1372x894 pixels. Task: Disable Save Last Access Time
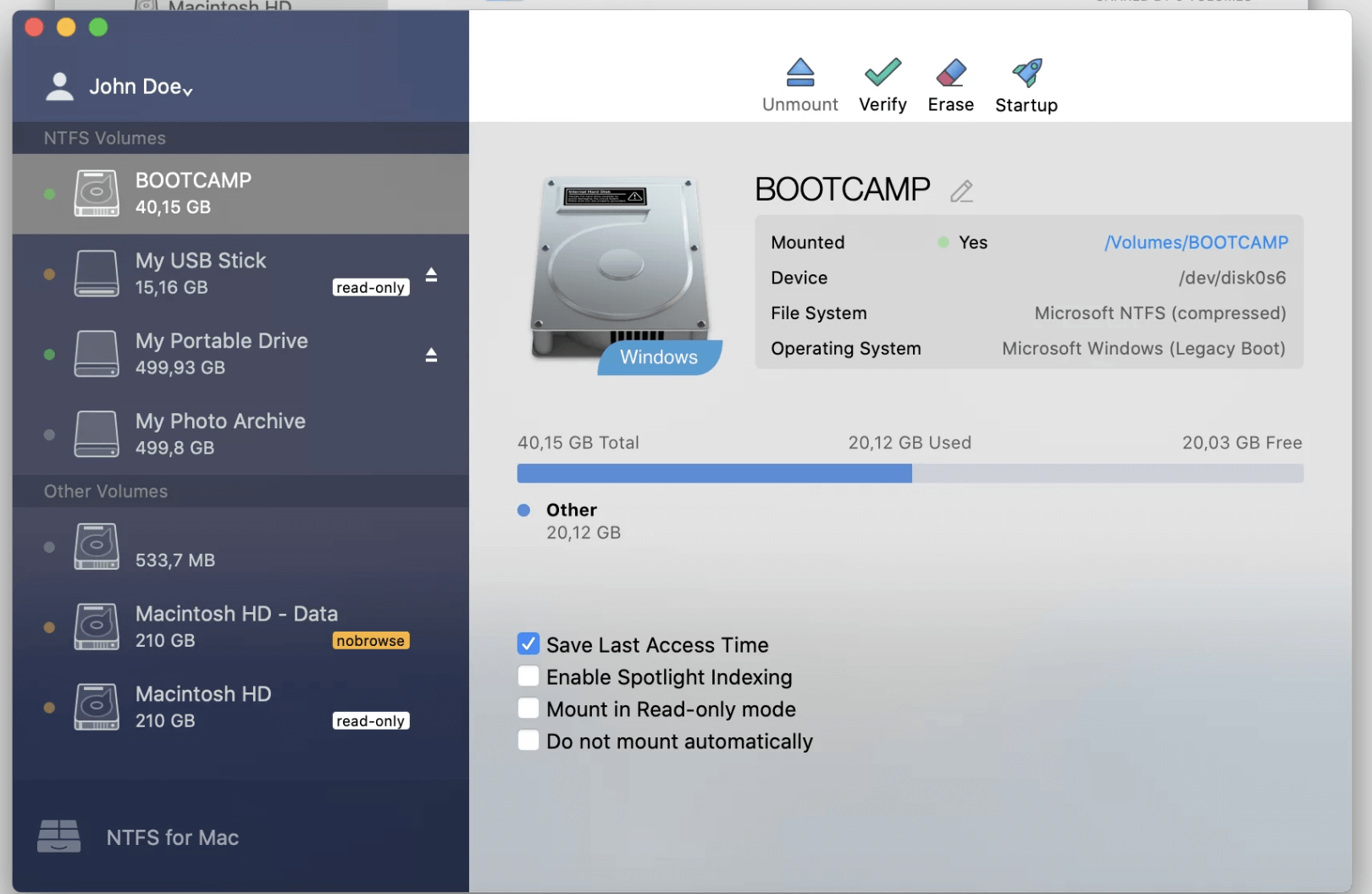[528, 643]
